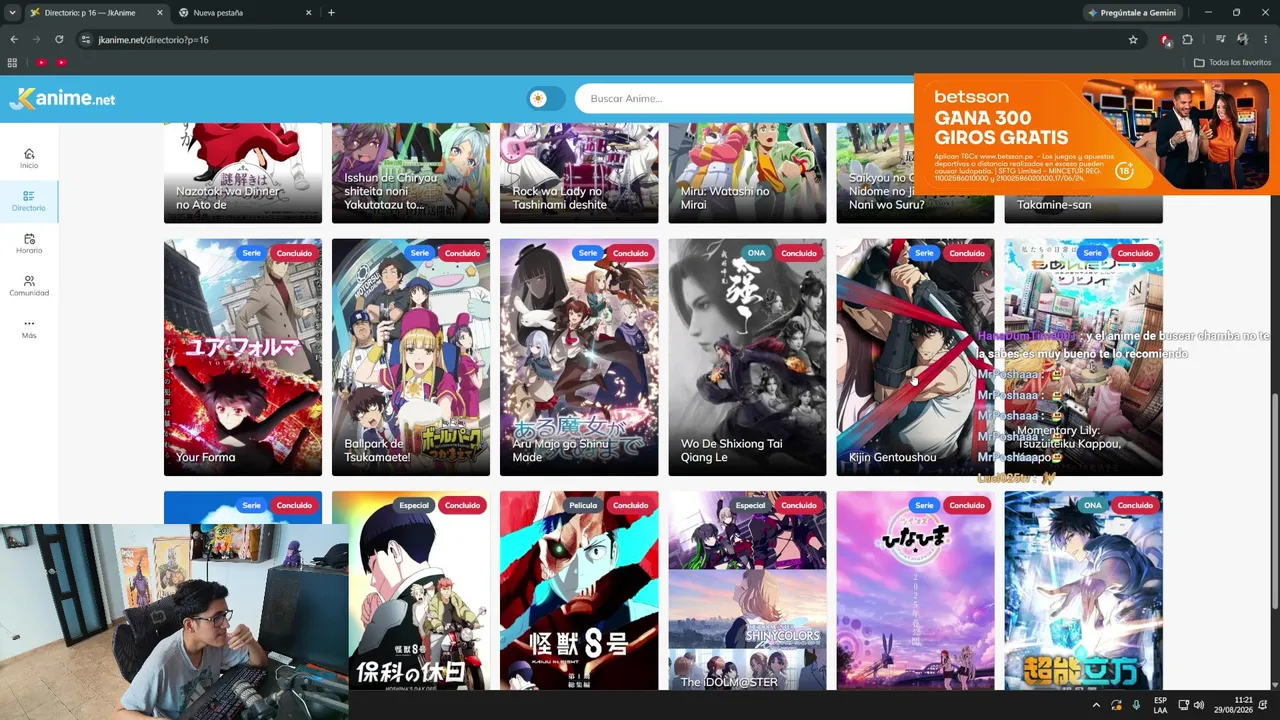Click Pregúntale a Gemini button

1134,13
